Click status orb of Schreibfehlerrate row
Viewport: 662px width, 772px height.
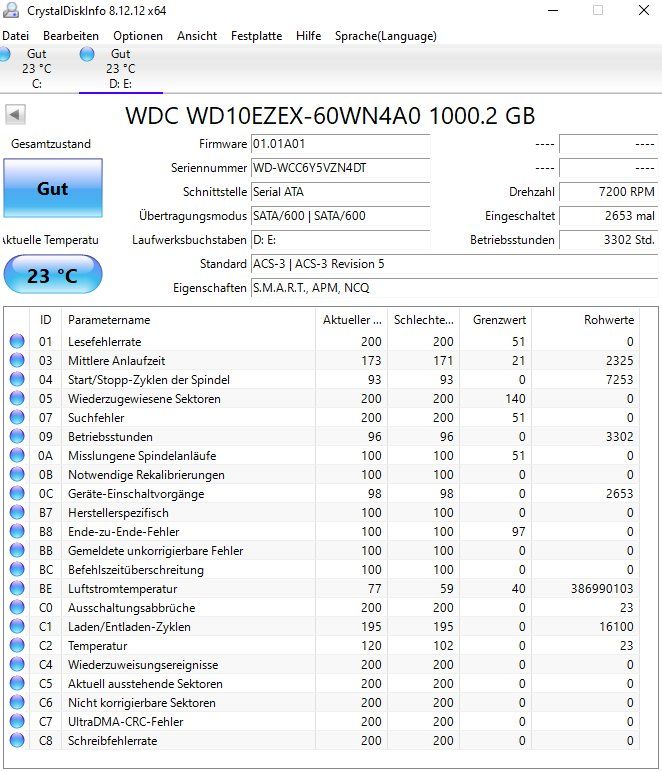pyautogui.click(x=17, y=740)
